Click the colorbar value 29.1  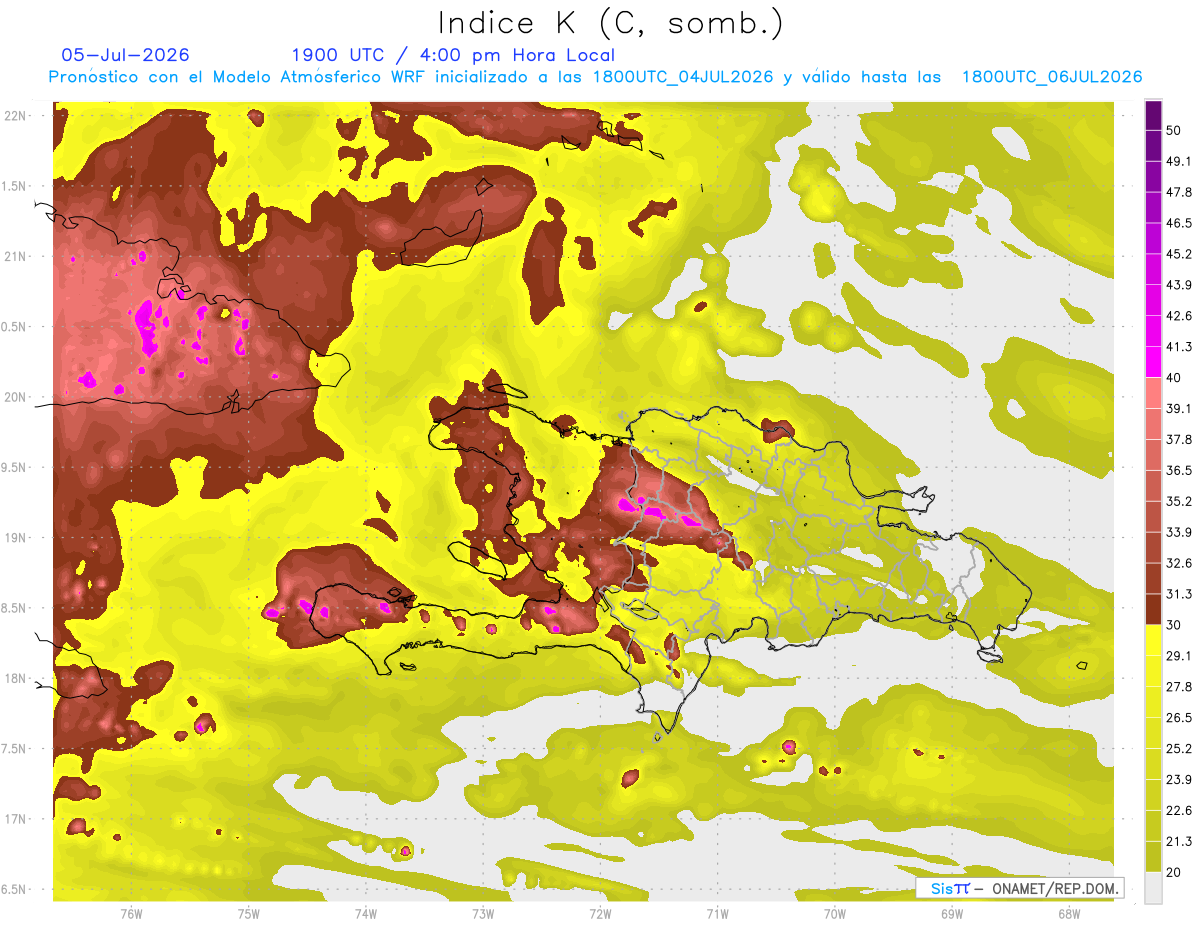click(1179, 656)
